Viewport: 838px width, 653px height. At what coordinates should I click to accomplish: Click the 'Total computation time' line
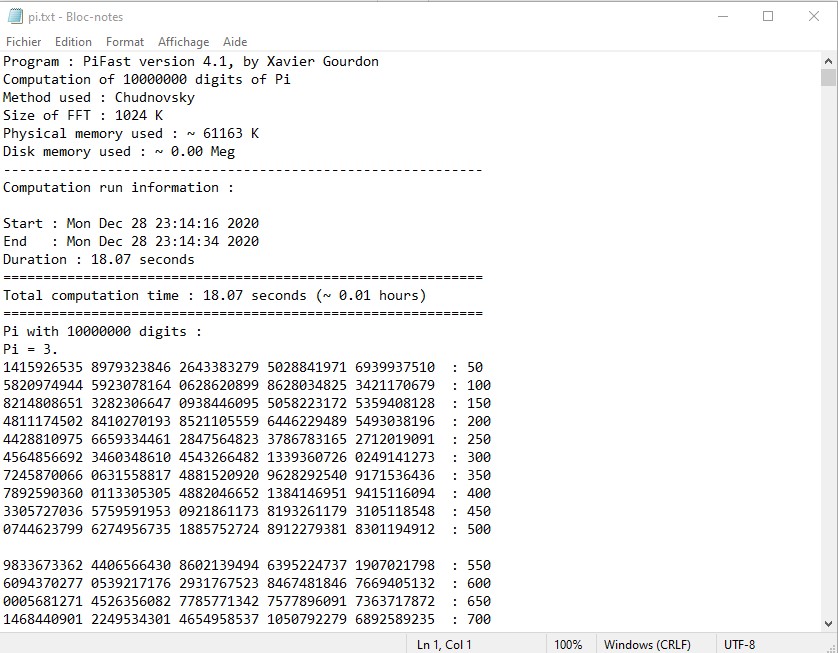click(214, 296)
